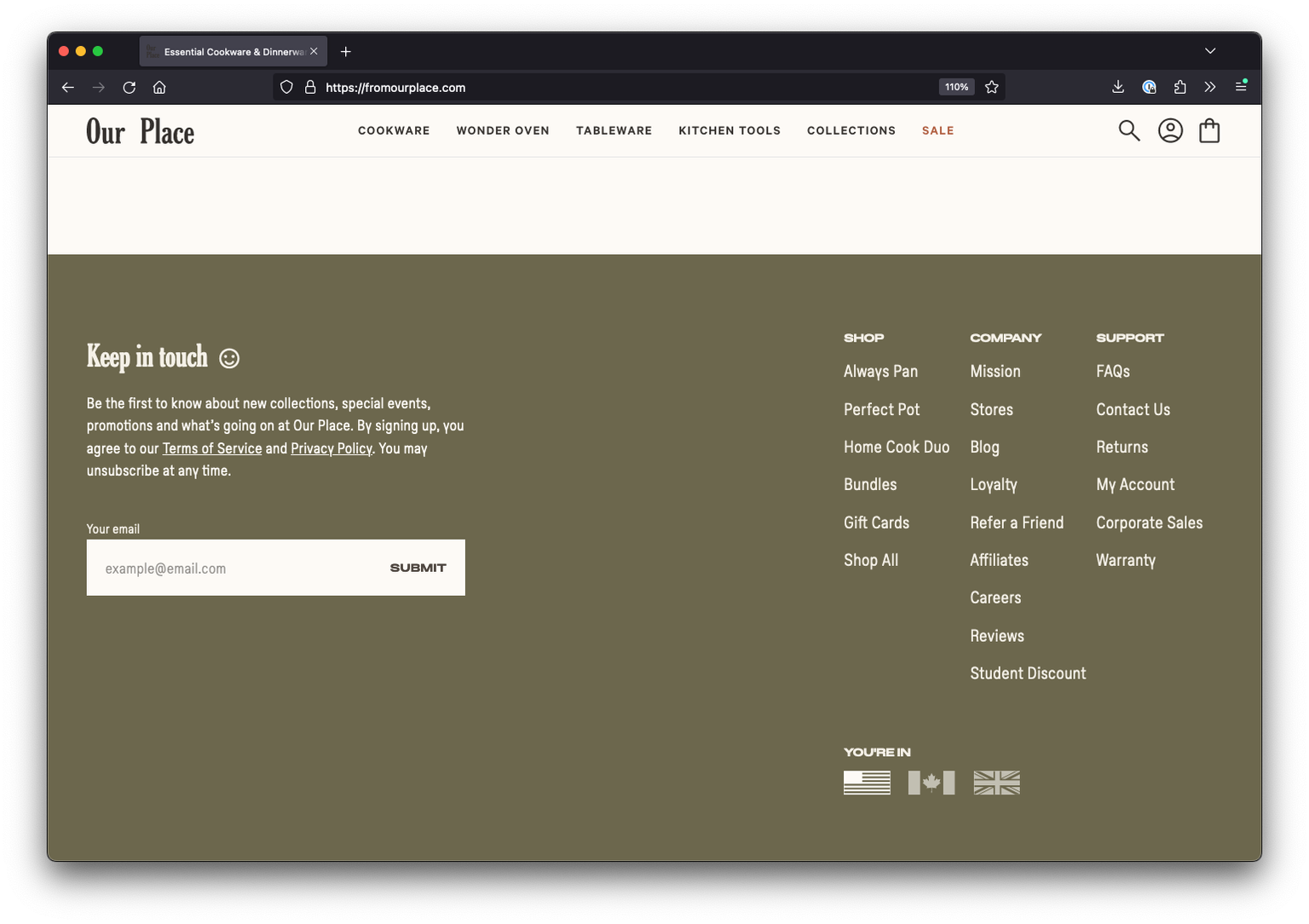
Task: Bookmark this page with the star
Action: (x=991, y=86)
